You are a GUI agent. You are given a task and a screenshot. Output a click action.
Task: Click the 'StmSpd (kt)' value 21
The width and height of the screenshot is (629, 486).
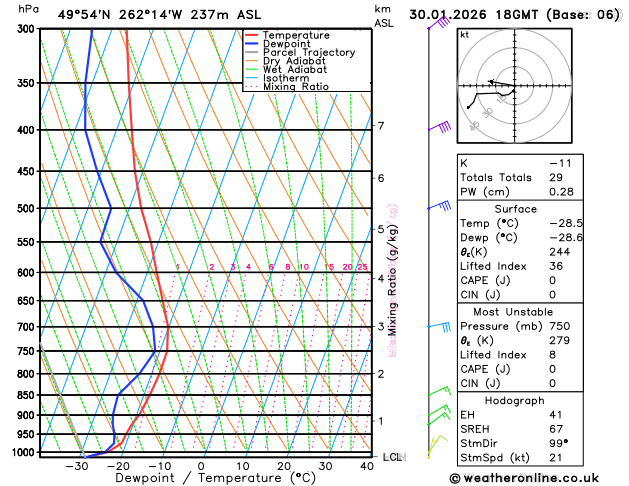[556, 458]
